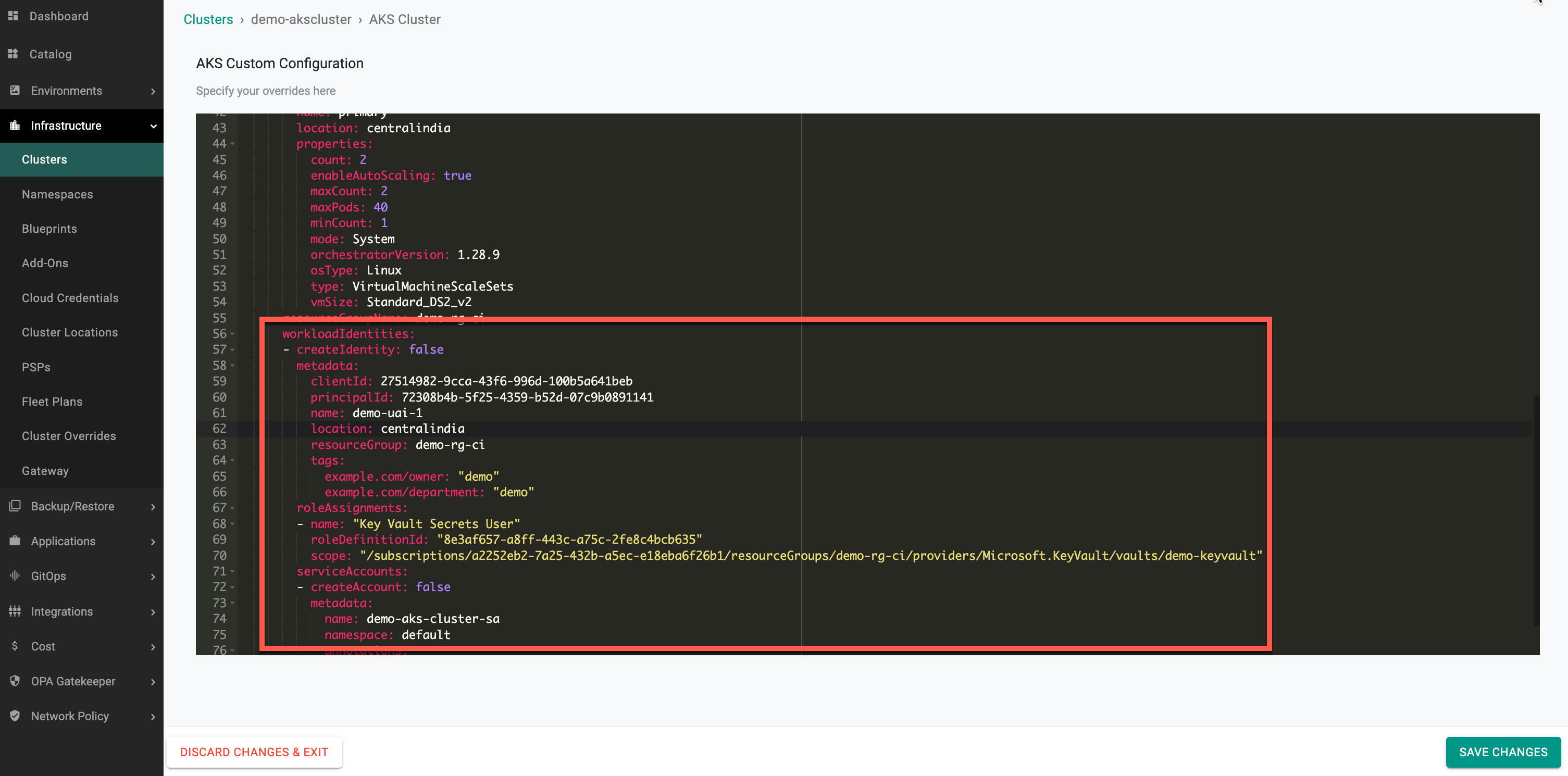Select the Namespaces menu item
This screenshot has width=1568, height=776.
[x=57, y=194]
